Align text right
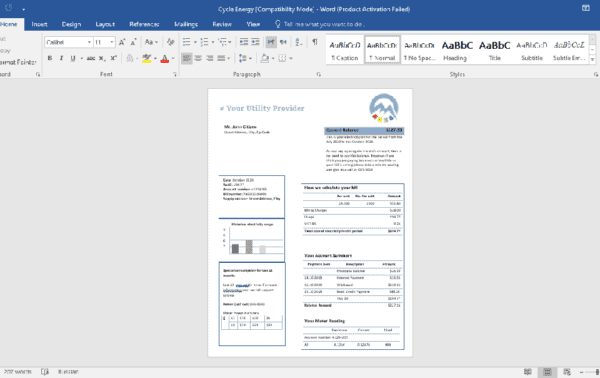 210,58
